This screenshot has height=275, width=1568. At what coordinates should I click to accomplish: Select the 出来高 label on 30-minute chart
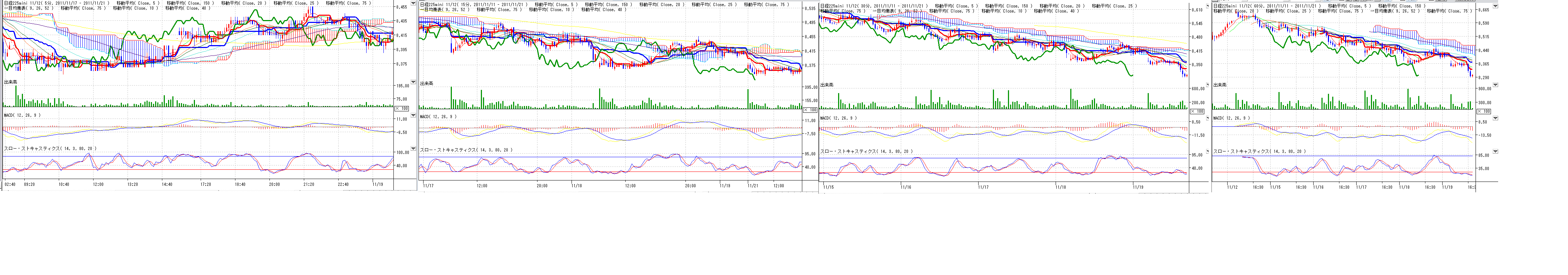point(827,85)
